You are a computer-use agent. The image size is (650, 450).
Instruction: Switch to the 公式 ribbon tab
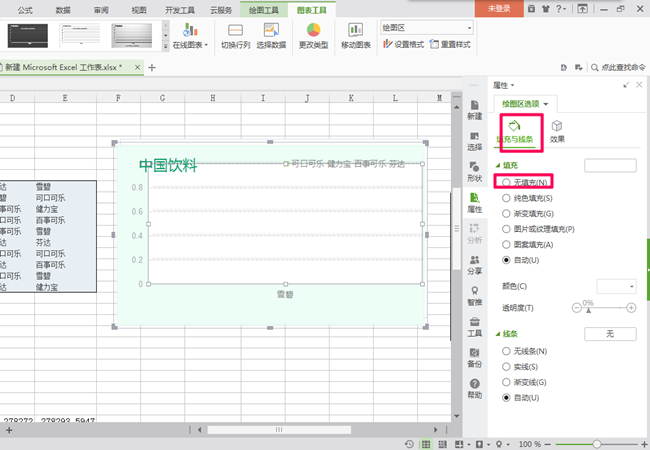pyautogui.click(x=25, y=10)
